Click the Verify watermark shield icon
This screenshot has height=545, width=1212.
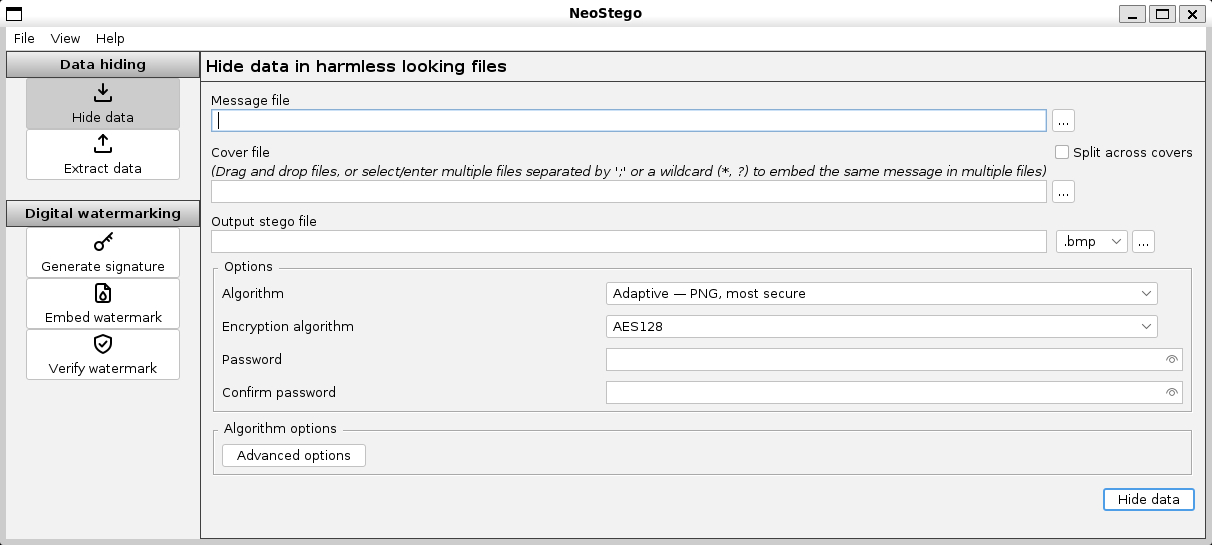pyautogui.click(x=103, y=345)
